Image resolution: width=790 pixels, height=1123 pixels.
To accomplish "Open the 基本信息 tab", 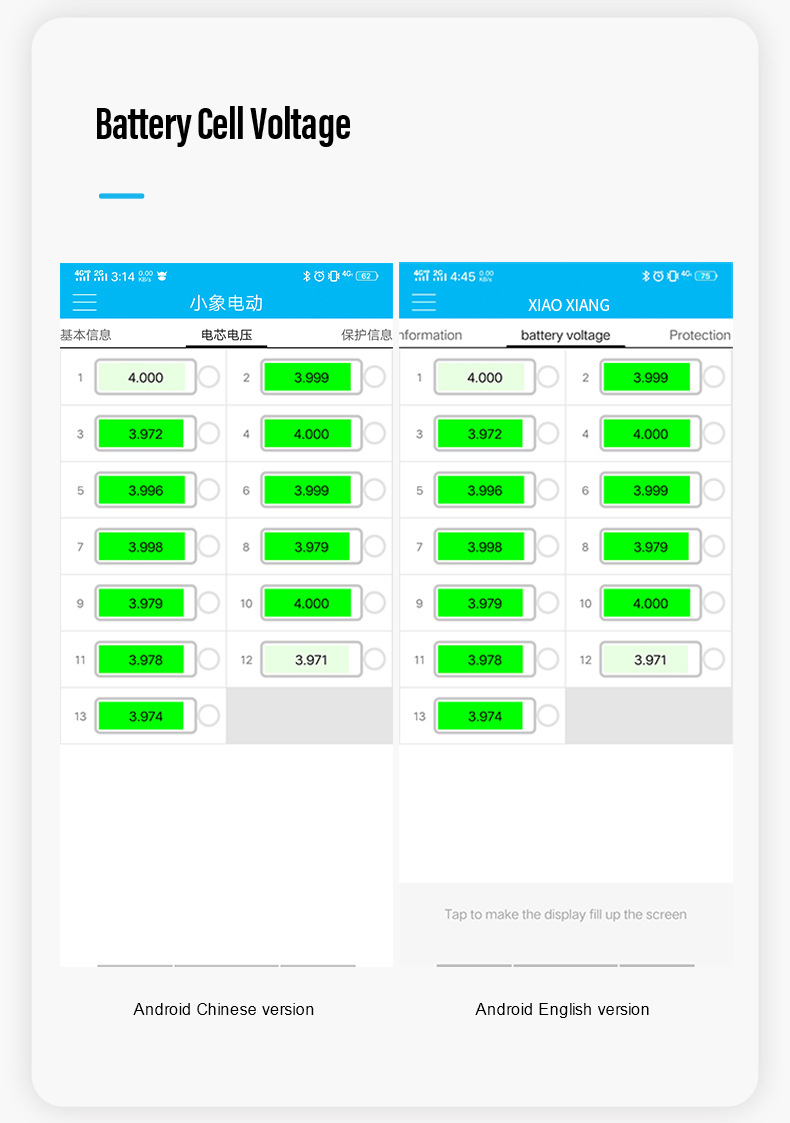I will (86, 335).
